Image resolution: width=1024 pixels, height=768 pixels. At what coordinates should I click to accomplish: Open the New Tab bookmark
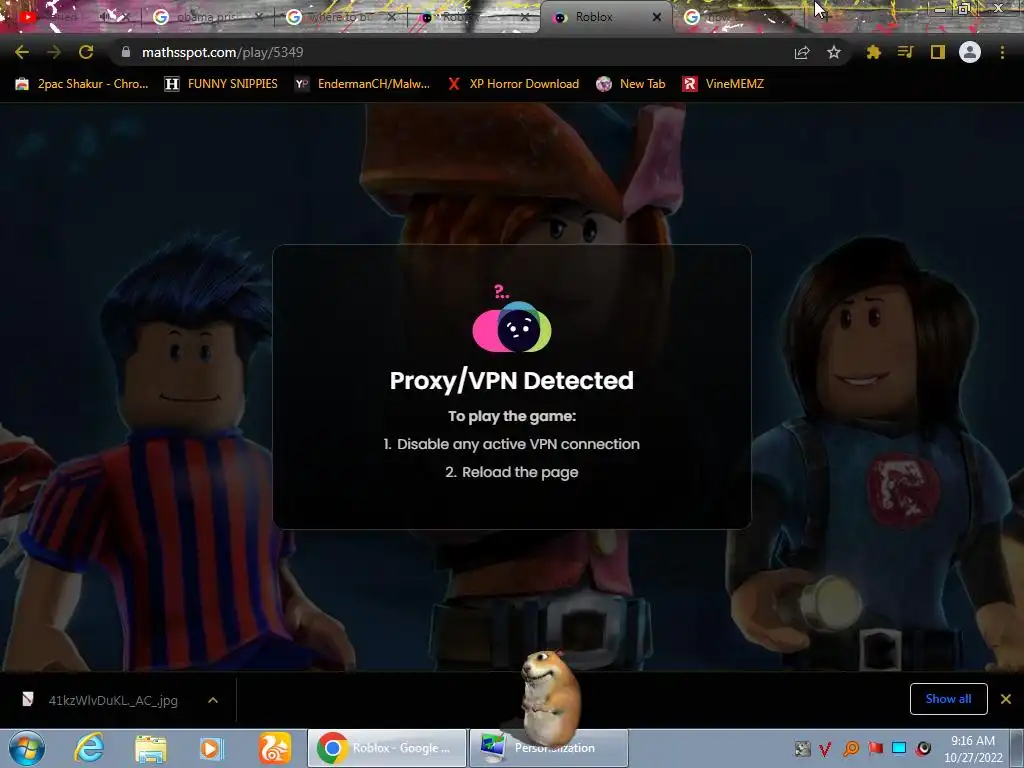click(631, 84)
